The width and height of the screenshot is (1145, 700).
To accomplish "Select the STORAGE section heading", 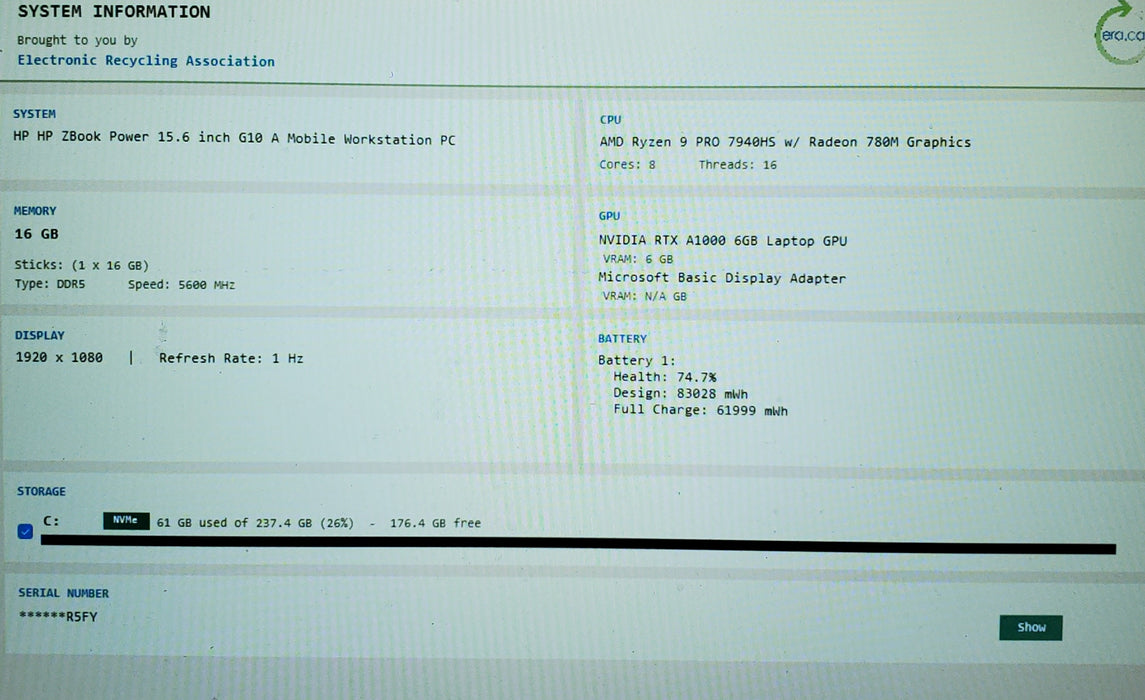I will [x=41, y=491].
